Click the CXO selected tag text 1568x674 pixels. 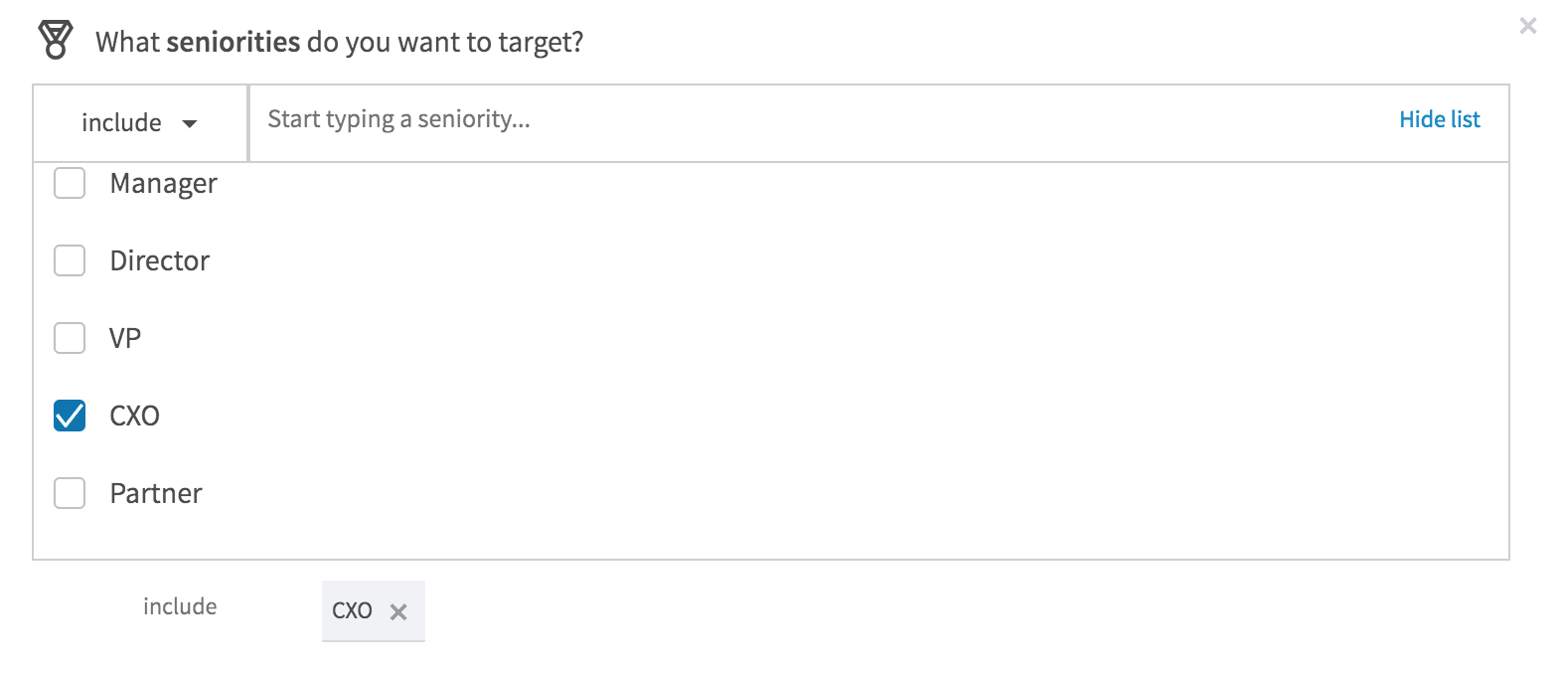[352, 611]
